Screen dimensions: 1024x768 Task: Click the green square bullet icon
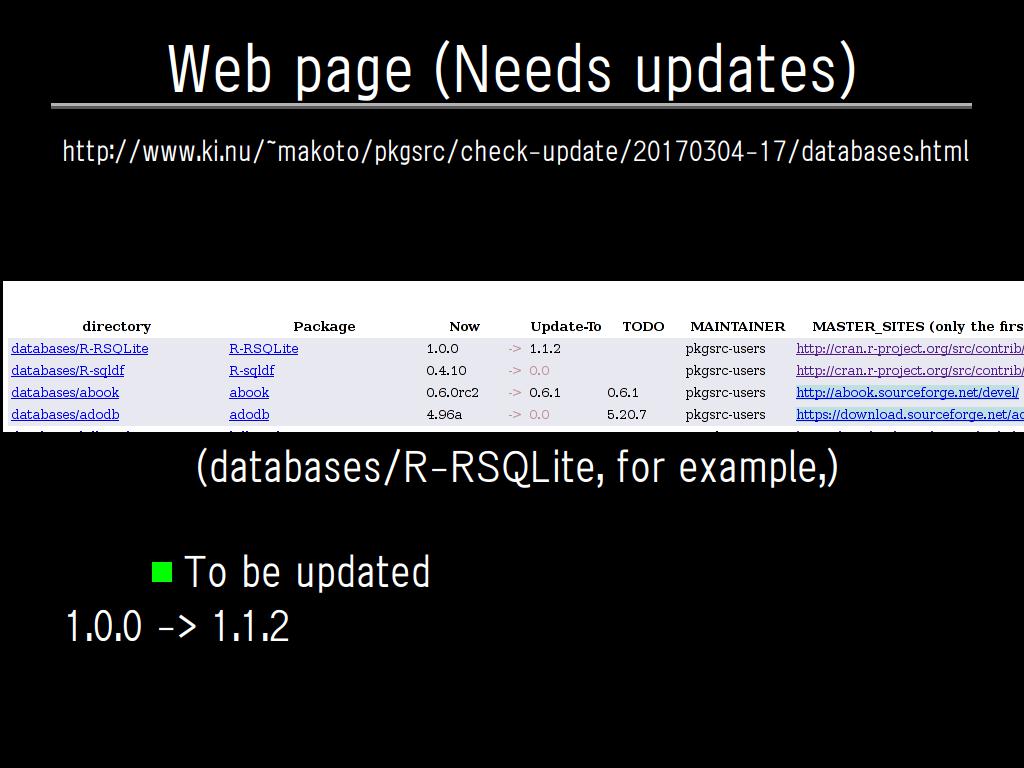pos(162,572)
